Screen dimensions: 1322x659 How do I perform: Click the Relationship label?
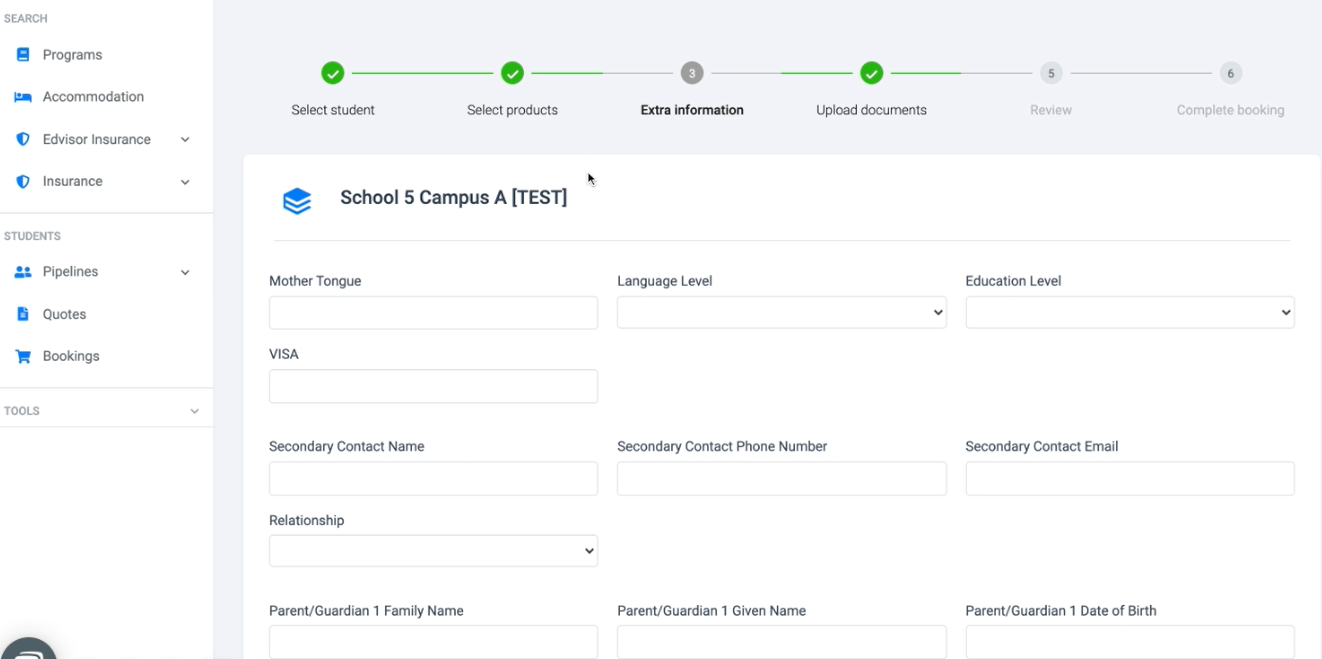click(306, 520)
